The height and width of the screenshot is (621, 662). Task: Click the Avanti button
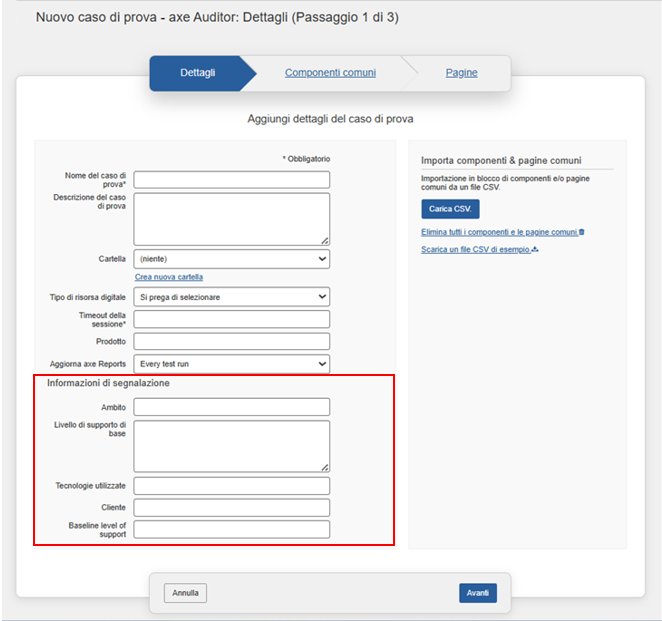477,593
